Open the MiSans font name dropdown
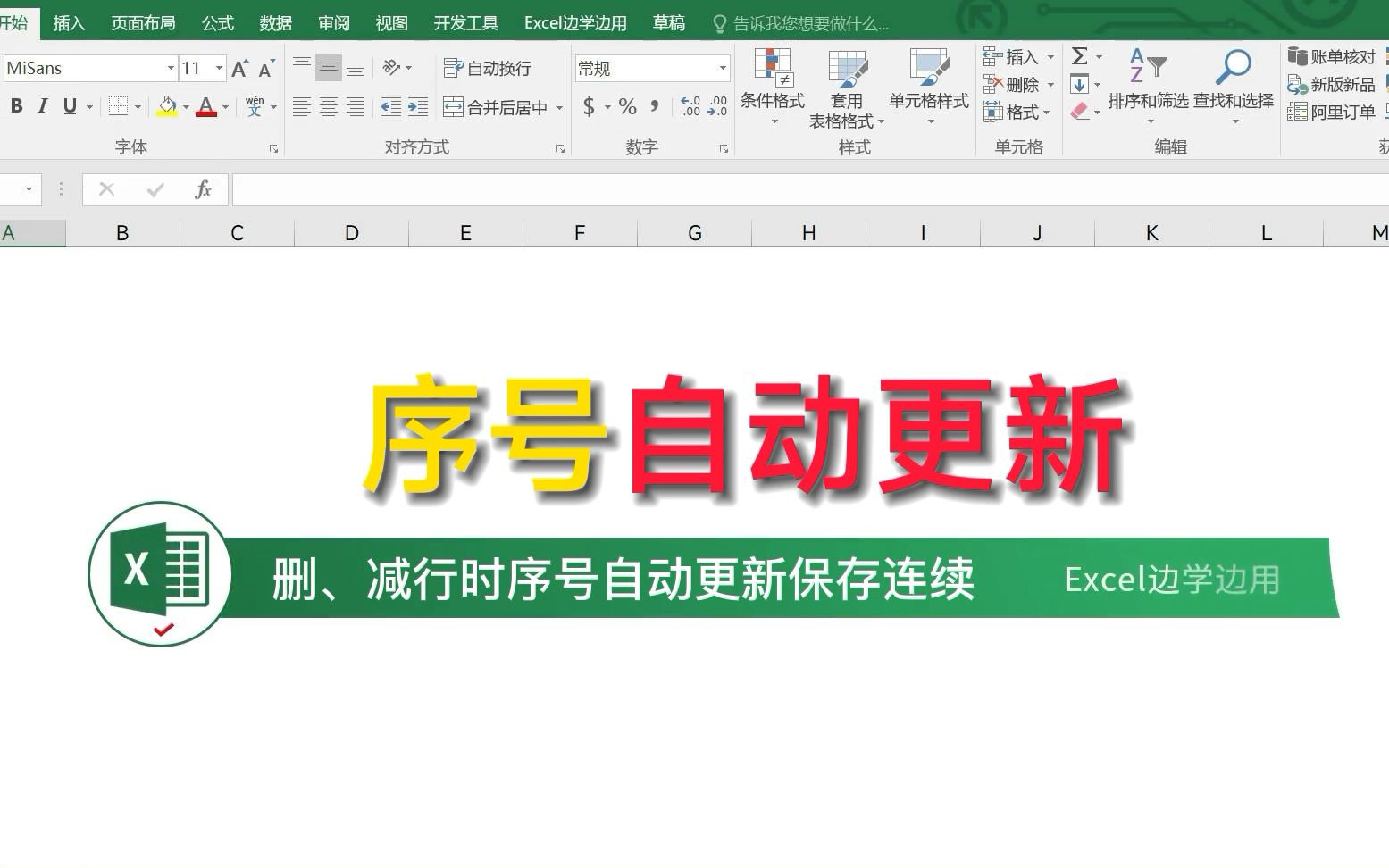This screenshot has width=1389, height=868. (x=170, y=67)
